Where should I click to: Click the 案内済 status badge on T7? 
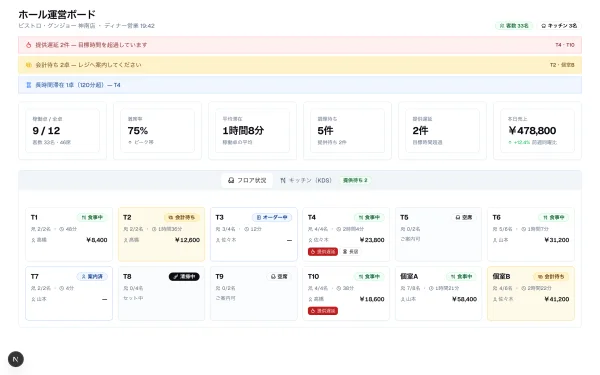click(x=92, y=277)
